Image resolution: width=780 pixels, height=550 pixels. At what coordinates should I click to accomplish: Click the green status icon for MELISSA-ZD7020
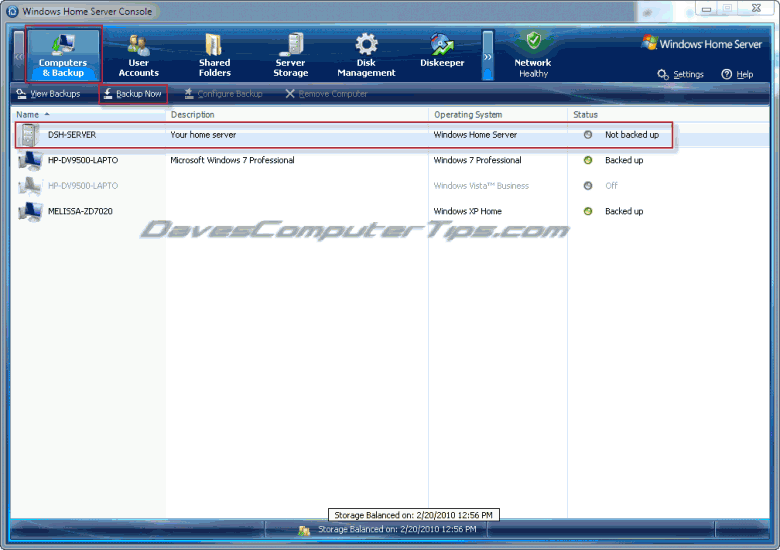(x=588, y=211)
